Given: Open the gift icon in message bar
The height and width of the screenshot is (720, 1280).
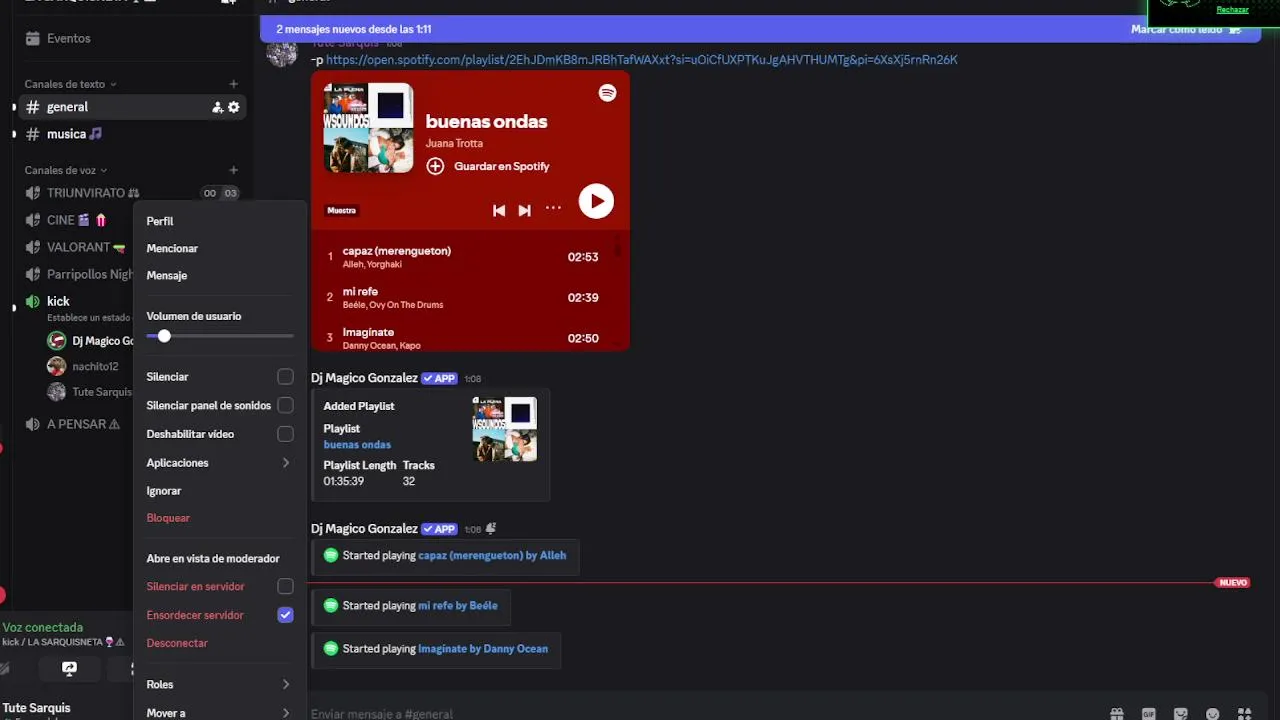Looking at the screenshot, I should coord(1117,714).
